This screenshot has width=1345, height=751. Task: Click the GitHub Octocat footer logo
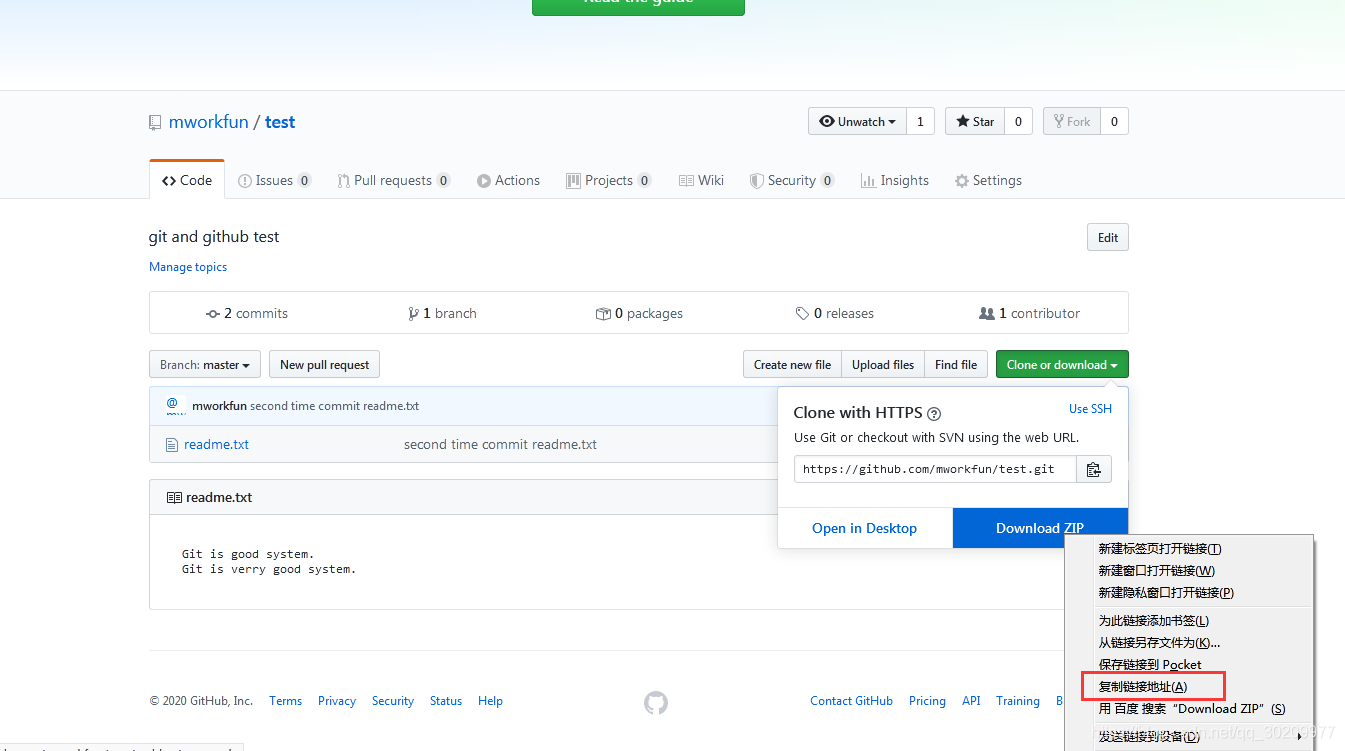(655, 703)
